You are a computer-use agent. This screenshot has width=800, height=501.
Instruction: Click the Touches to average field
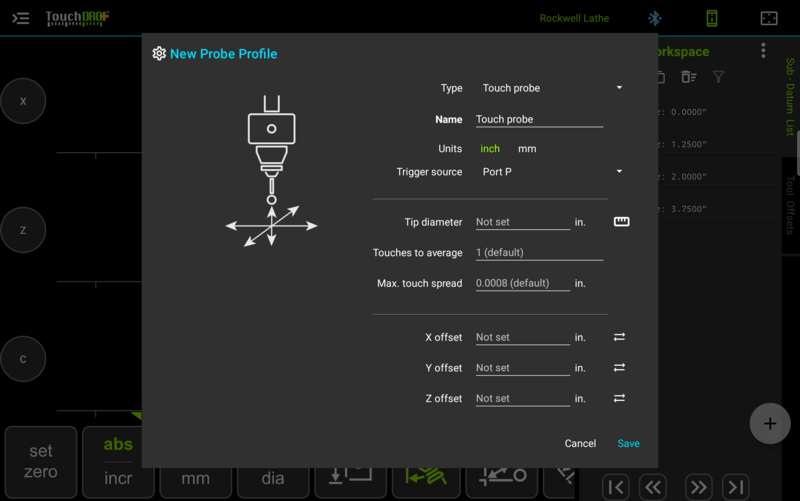point(539,253)
